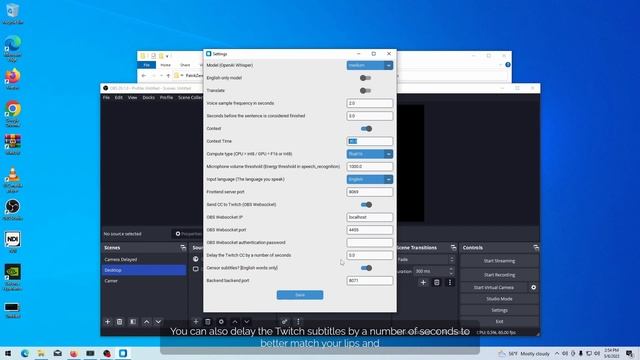Pop out the Scenes dock icon

(183, 248)
